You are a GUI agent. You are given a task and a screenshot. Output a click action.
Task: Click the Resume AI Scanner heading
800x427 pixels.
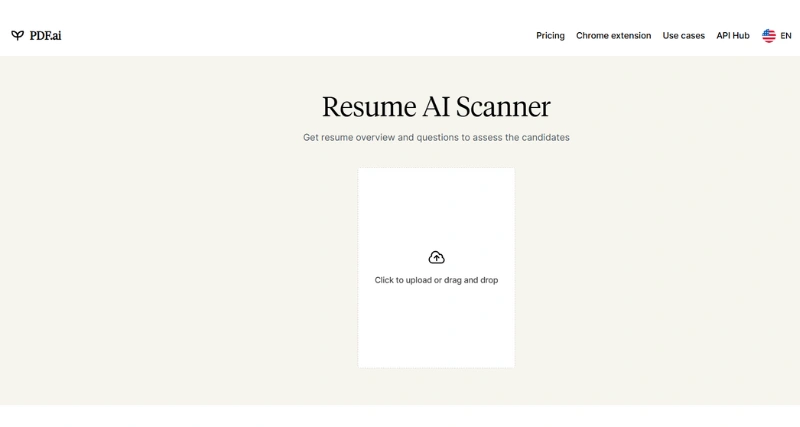click(436, 106)
